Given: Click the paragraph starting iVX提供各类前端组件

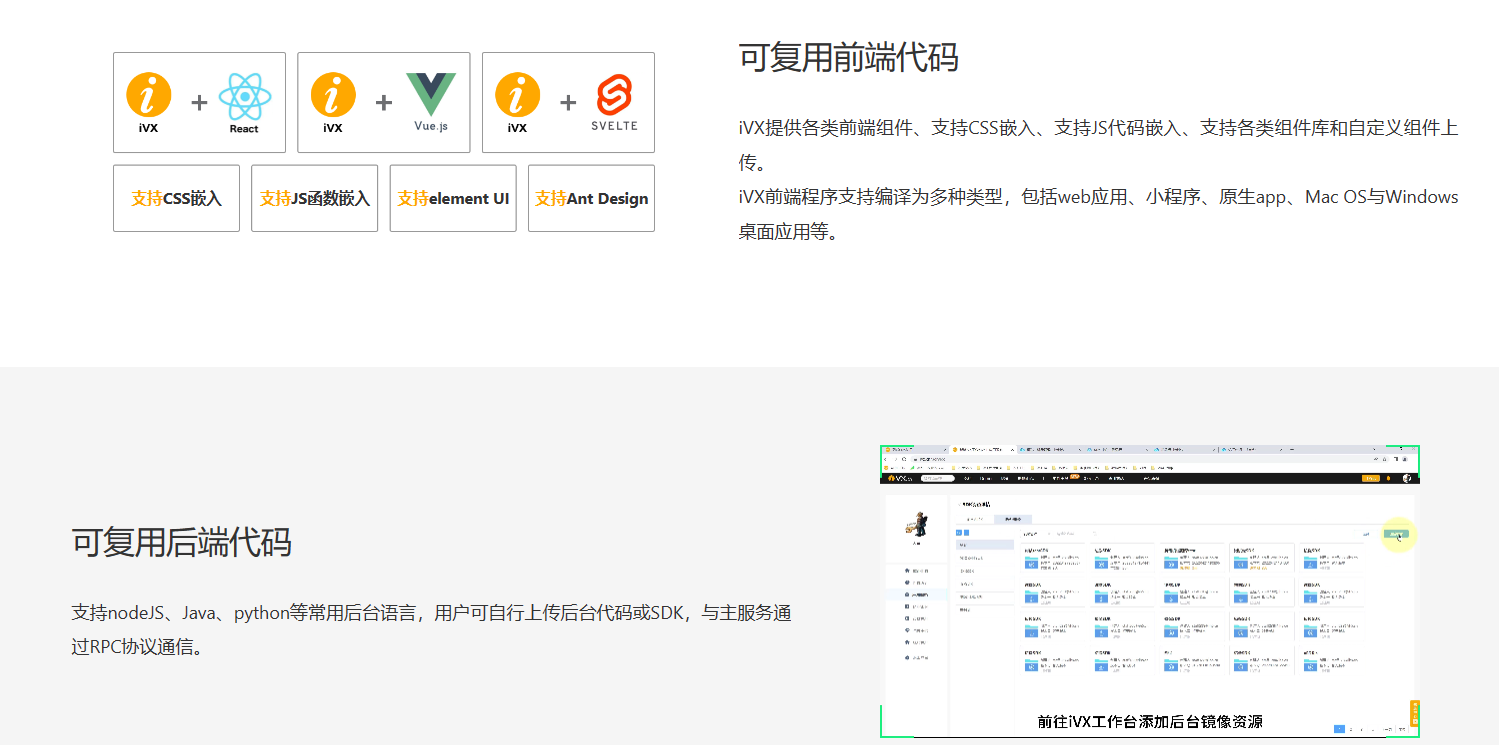Looking at the screenshot, I should tap(1098, 145).
